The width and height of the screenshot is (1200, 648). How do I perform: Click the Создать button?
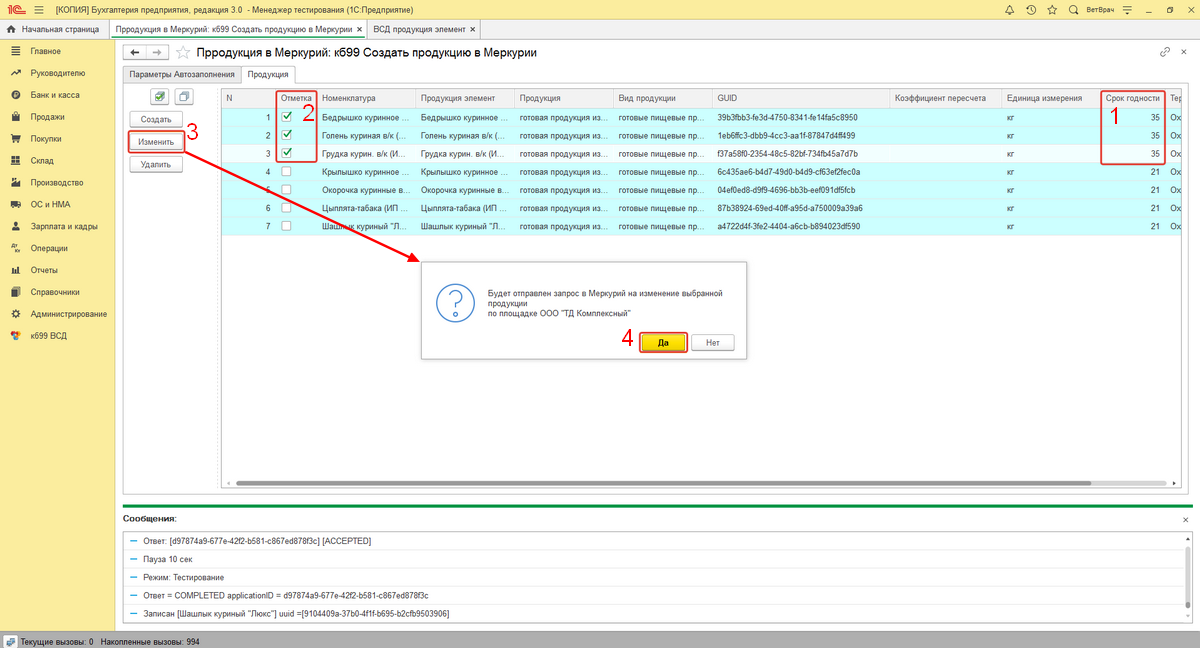pyautogui.click(x=156, y=120)
